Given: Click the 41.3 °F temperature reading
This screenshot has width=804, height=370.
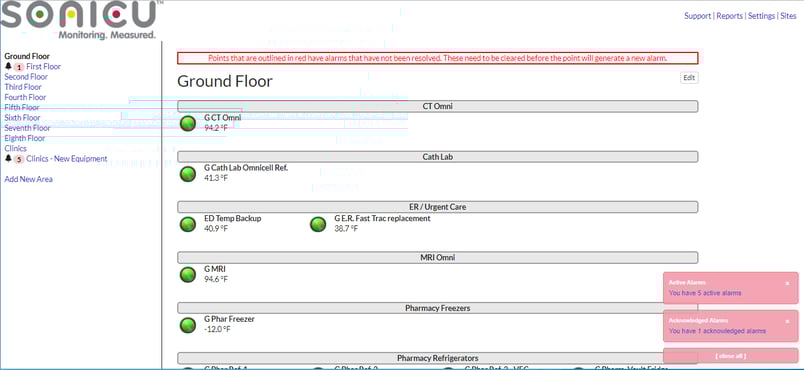Looking at the screenshot, I should [x=216, y=178].
